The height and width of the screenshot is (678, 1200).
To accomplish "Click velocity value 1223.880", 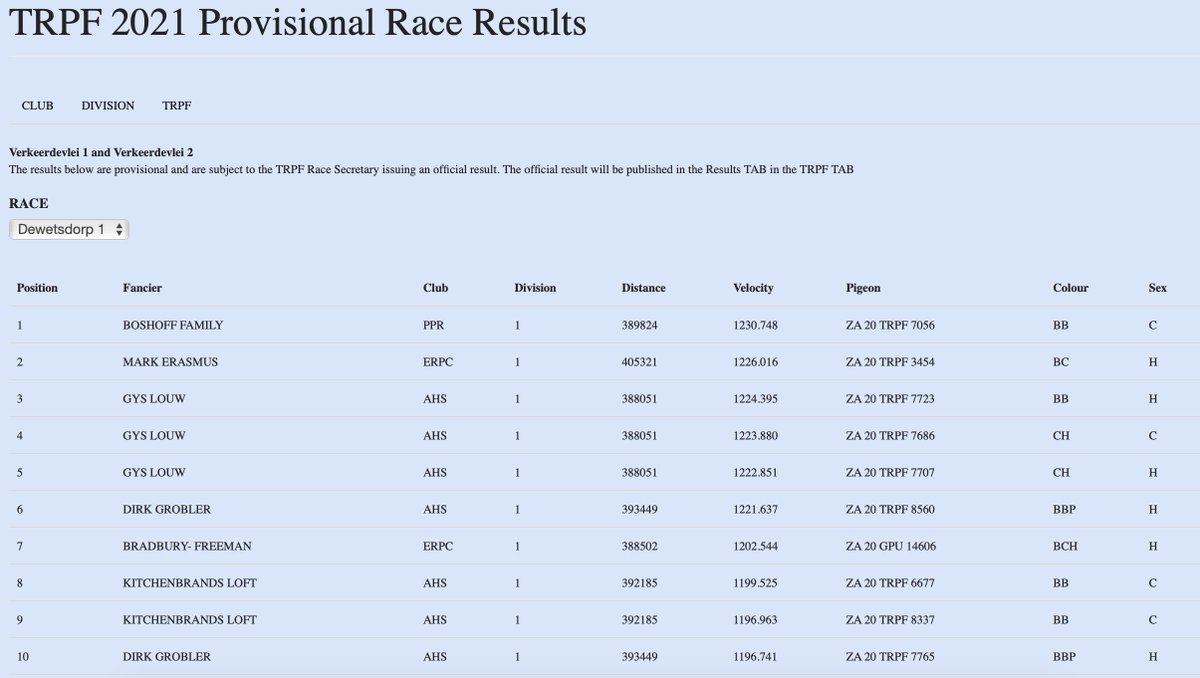I will (x=755, y=436).
